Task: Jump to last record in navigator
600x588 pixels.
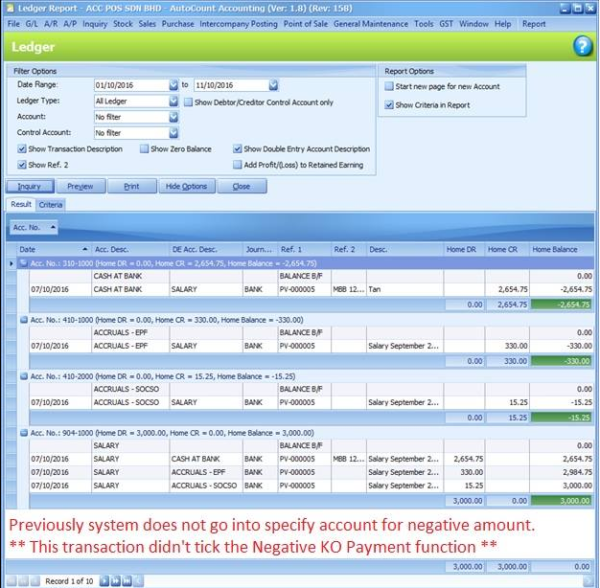Action: tap(127, 581)
